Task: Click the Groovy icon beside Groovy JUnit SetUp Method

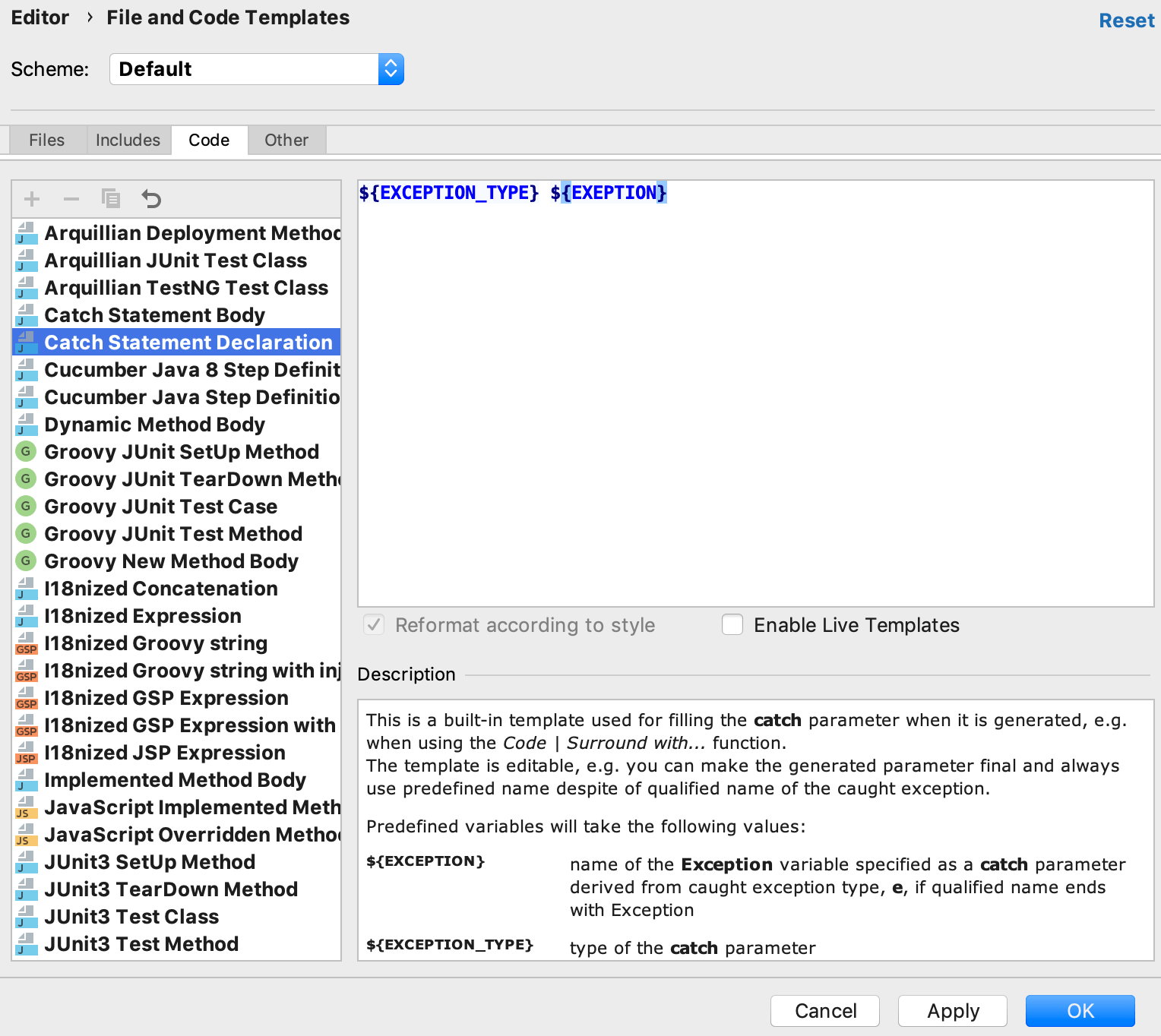Action: point(25,450)
